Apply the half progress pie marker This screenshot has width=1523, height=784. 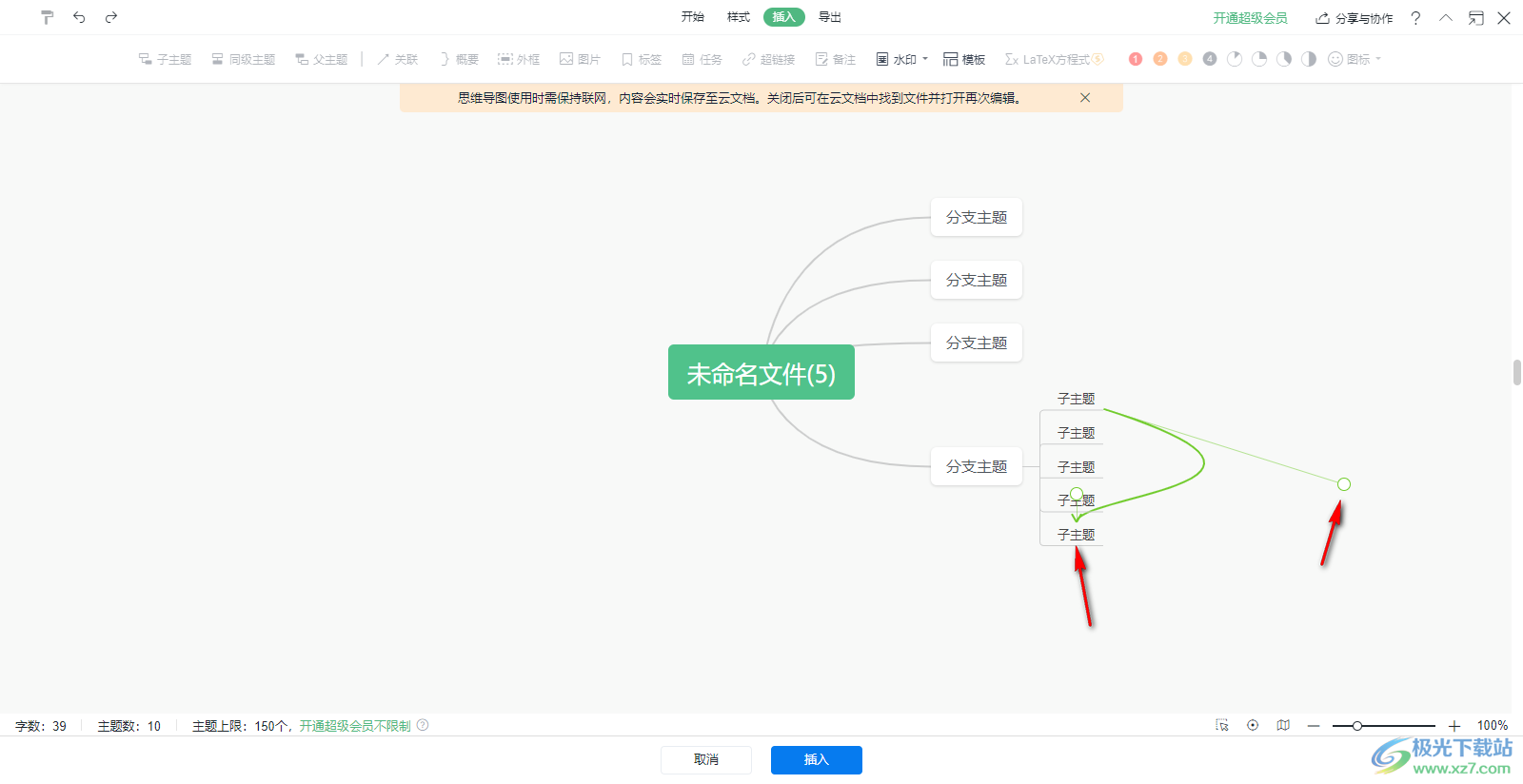click(1309, 59)
